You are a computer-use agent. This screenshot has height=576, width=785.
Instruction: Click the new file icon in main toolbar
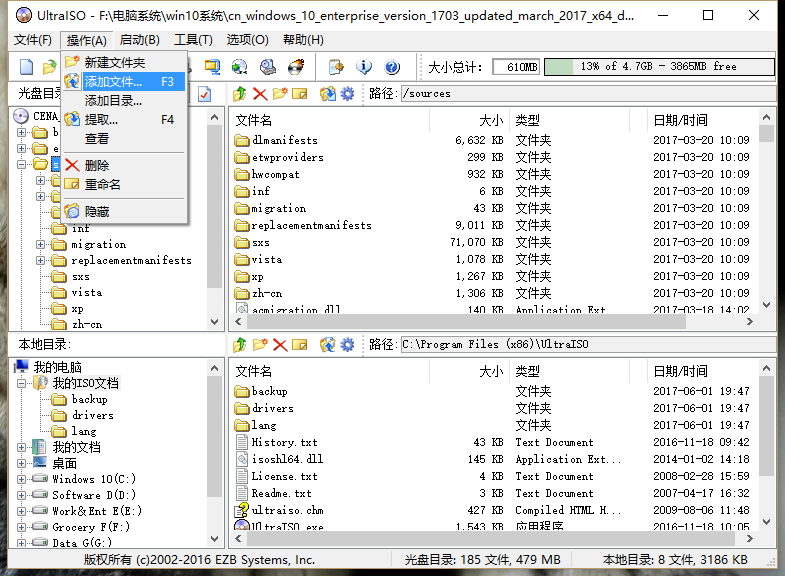tap(27, 67)
